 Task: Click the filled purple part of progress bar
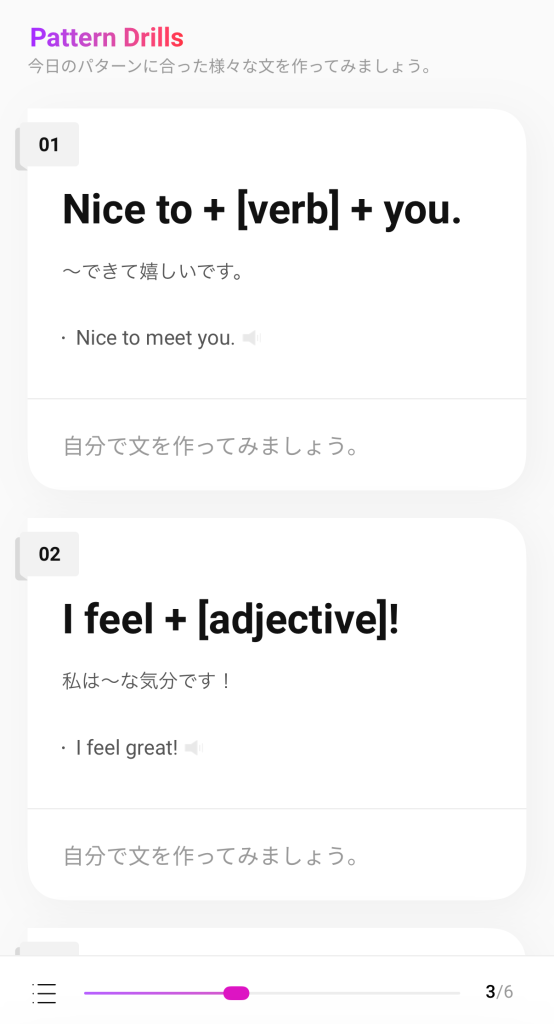(x=154, y=993)
